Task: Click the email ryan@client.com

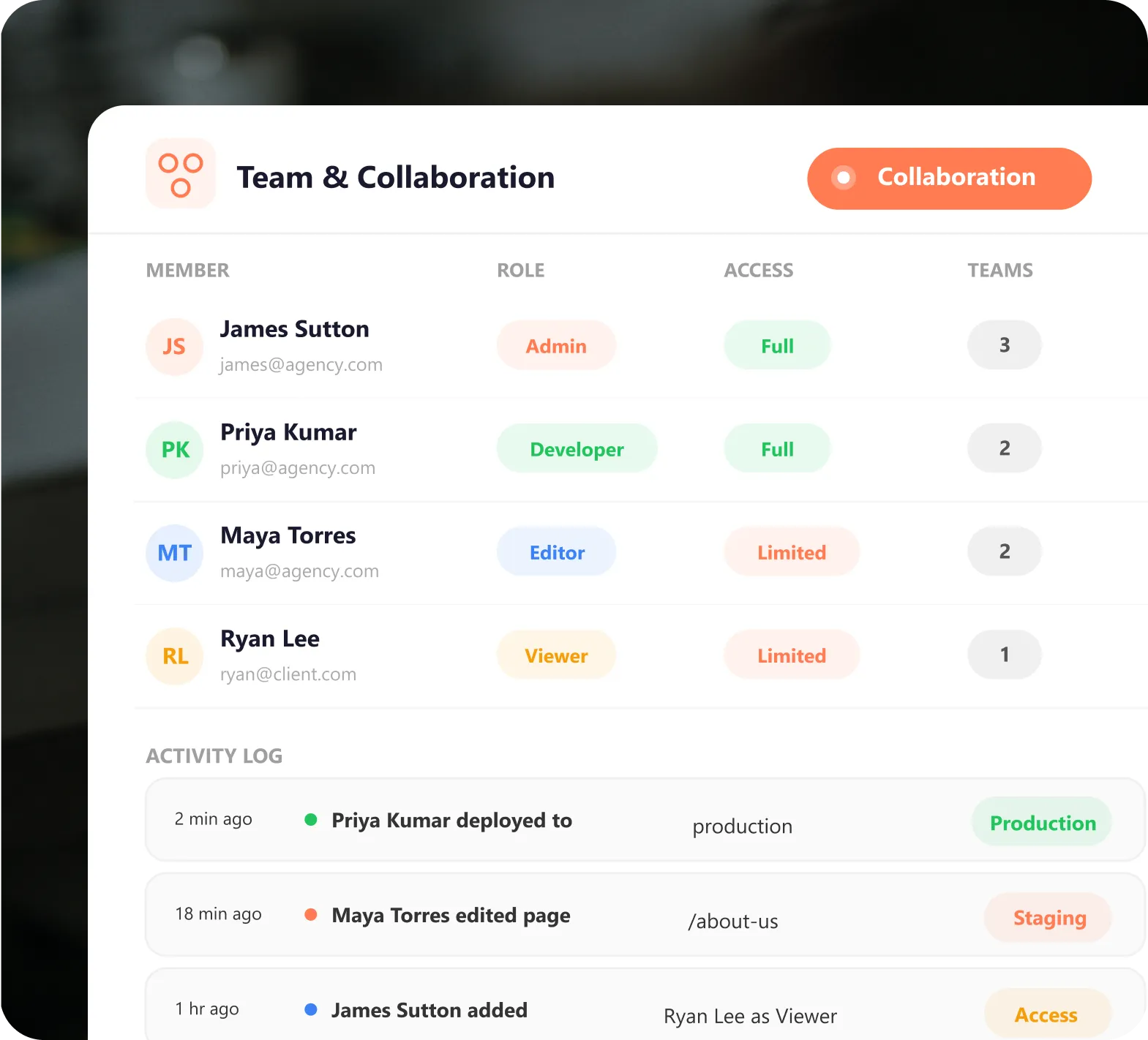Action: point(288,674)
